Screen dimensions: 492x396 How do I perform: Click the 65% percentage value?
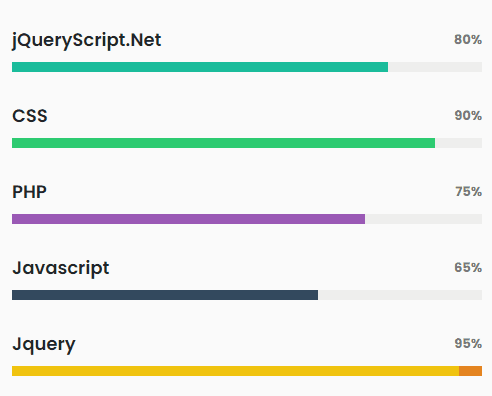[468, 267]
